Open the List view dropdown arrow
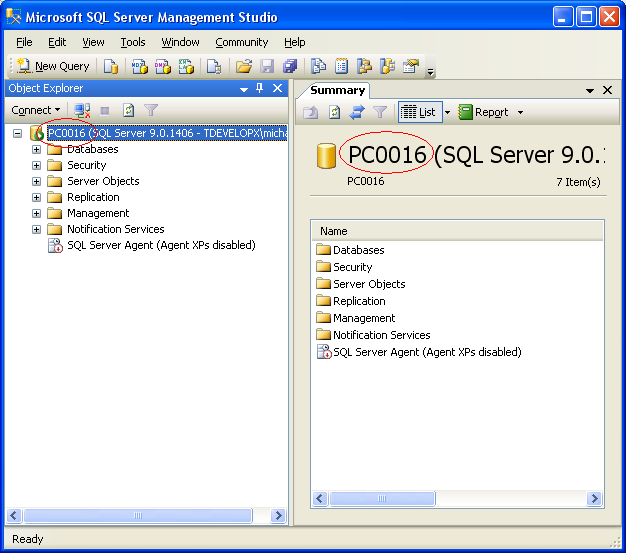Viewport: 626px width, 553px height. pyautogui.click(x=448, y=113)
